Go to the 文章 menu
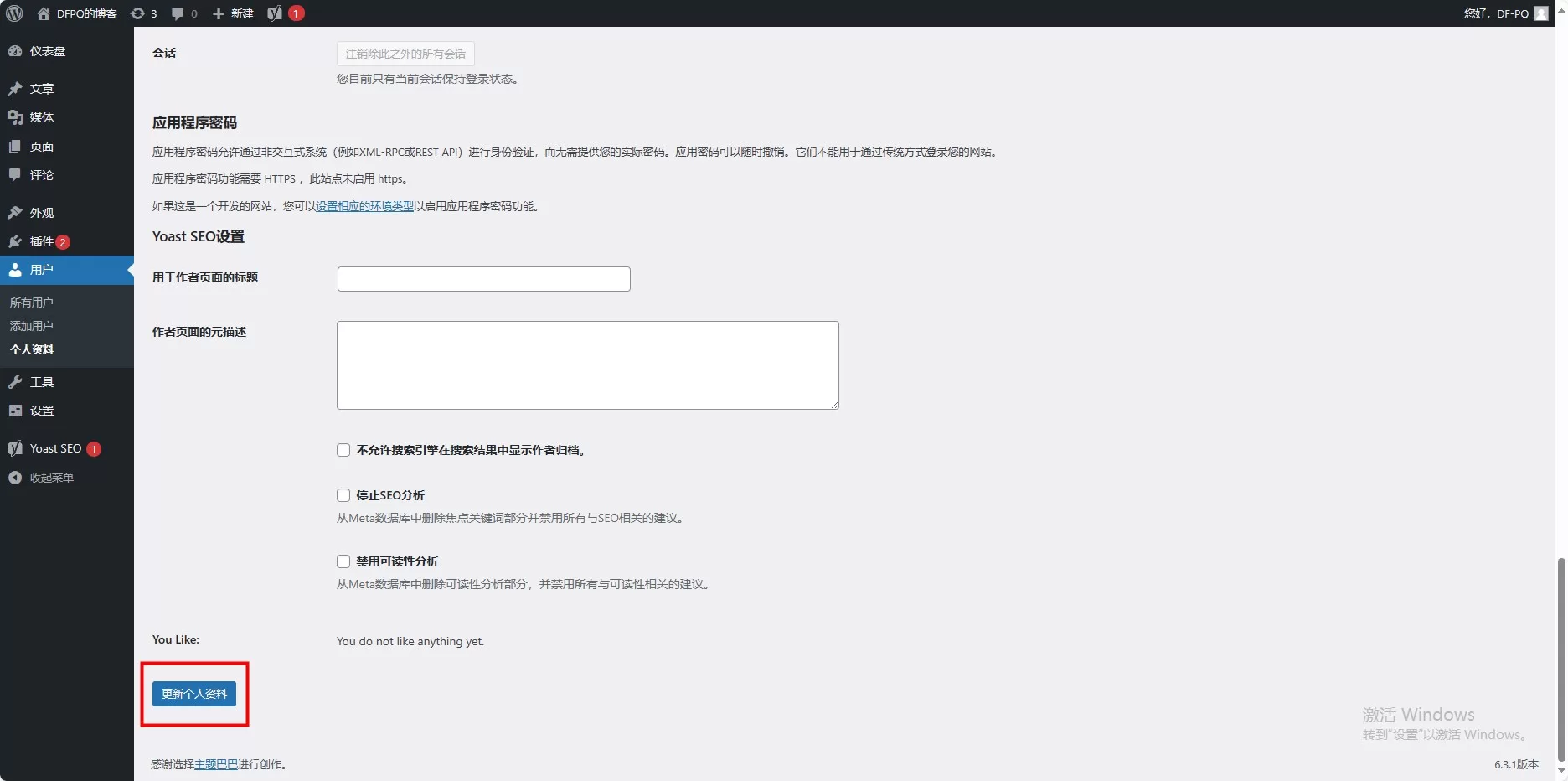The height and width of the screenshot is (781, 1568). tap(67, 89)
